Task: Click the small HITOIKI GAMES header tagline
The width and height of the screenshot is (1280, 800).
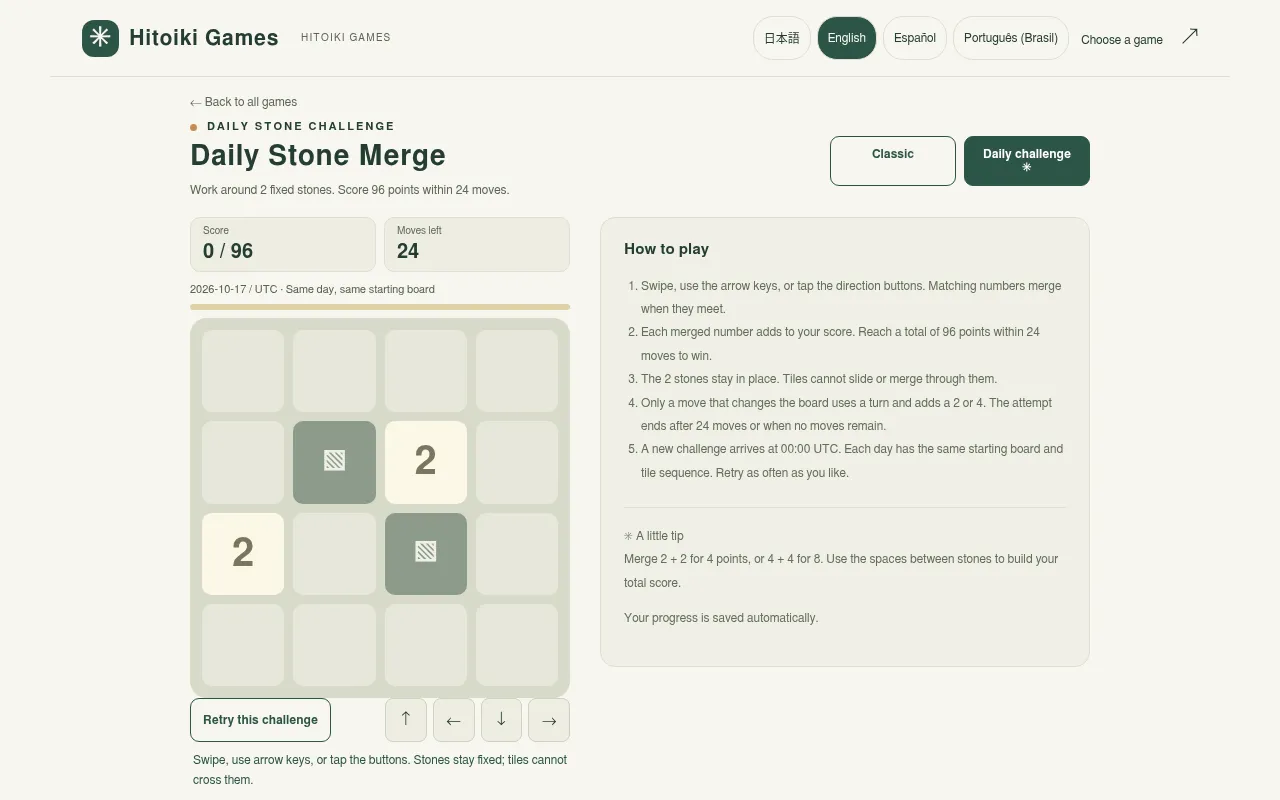Action: 346,38
